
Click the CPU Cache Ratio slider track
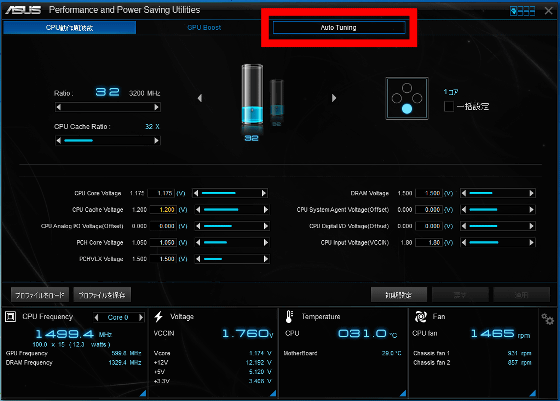108,141
